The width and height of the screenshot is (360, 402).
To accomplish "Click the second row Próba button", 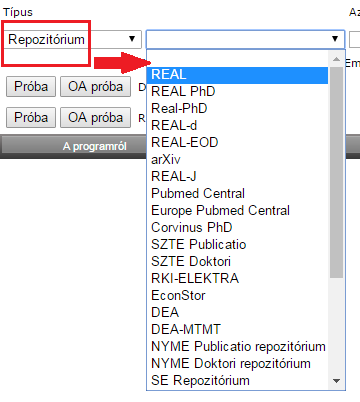I will click(x=31, y=117).
